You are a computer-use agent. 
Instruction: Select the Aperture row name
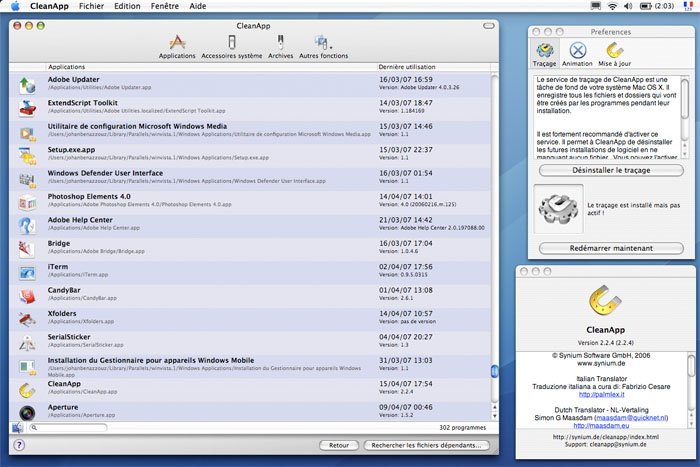click(x=63, y=407)
